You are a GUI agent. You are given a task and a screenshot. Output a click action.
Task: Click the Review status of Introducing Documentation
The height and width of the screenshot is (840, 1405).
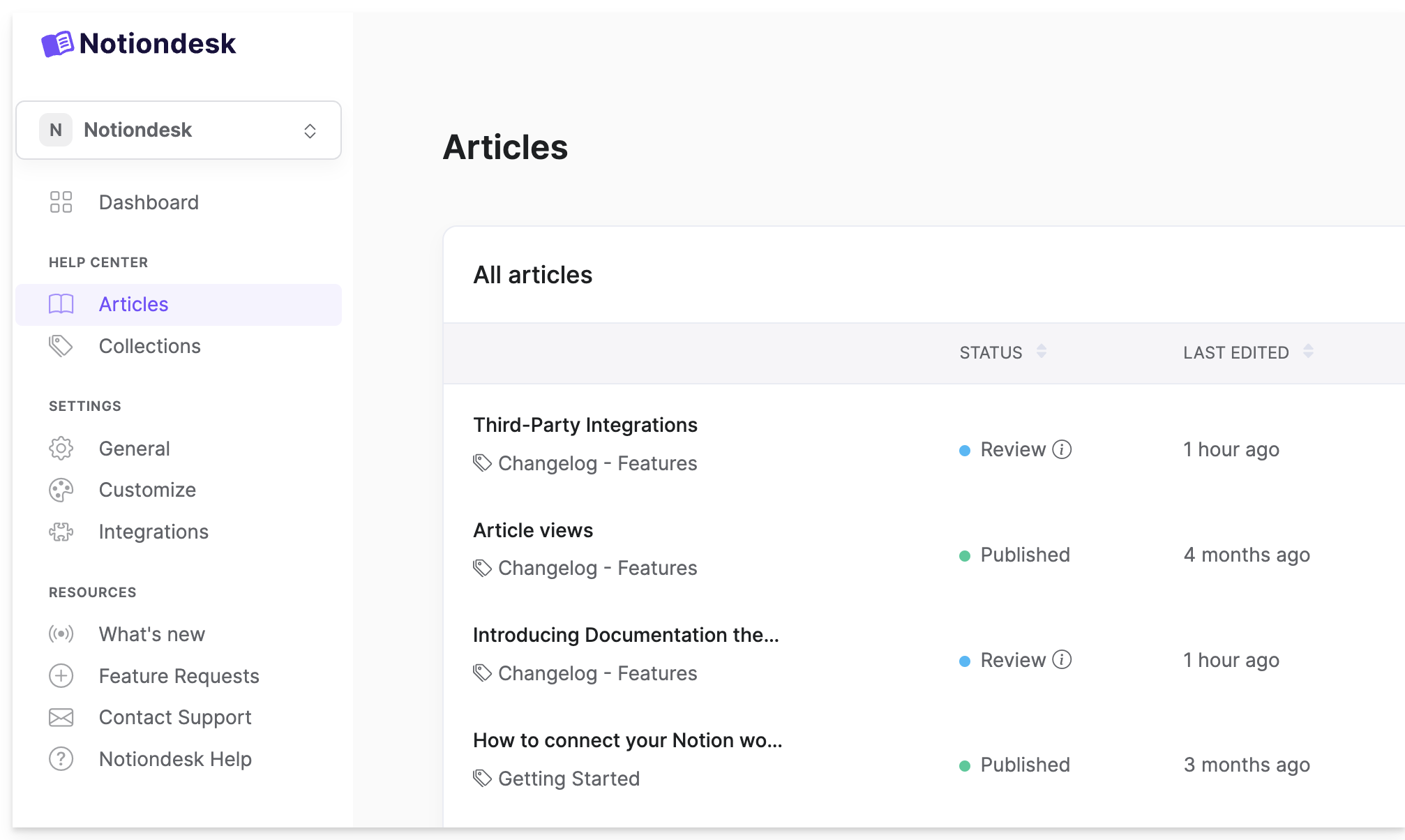pyautogui.click(x=1013, y=660)
